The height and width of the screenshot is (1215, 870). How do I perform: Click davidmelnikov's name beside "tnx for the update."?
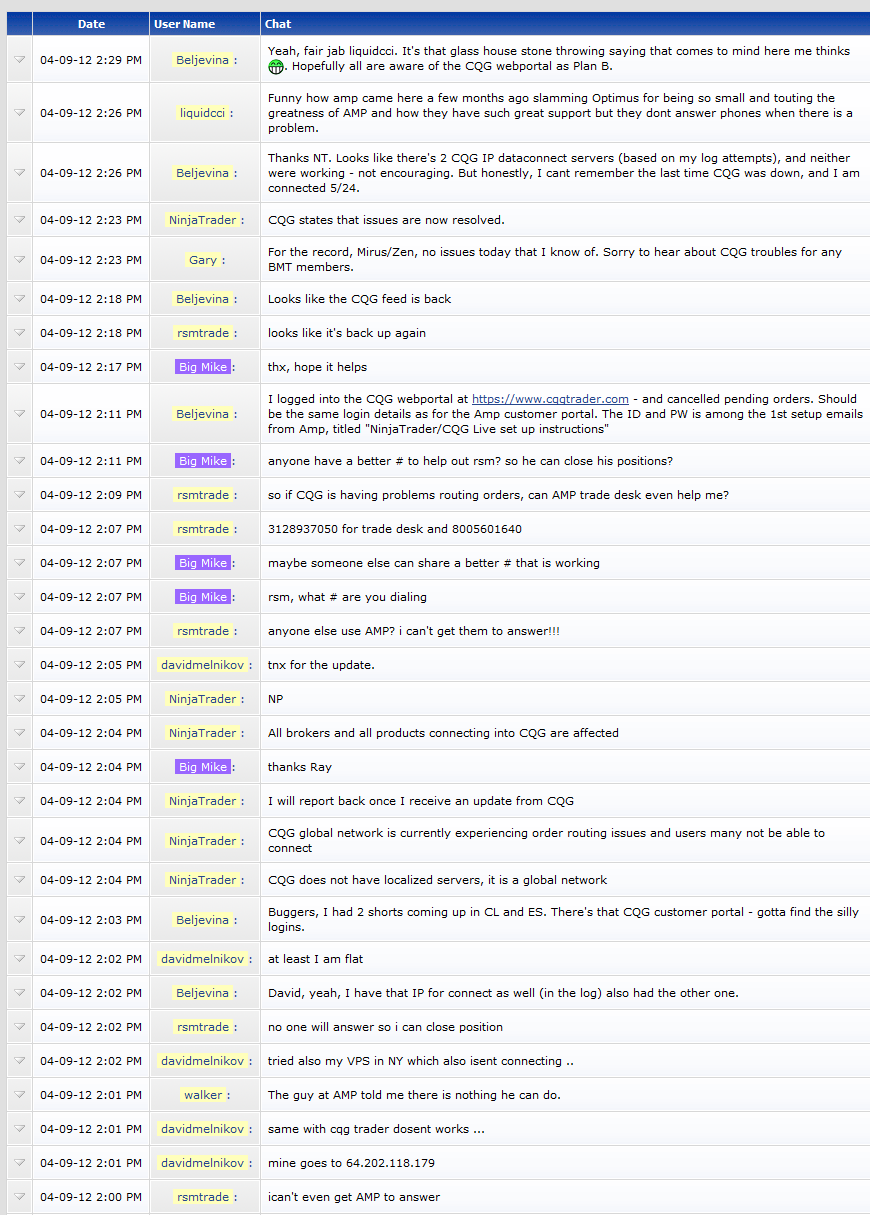[203, 665]
